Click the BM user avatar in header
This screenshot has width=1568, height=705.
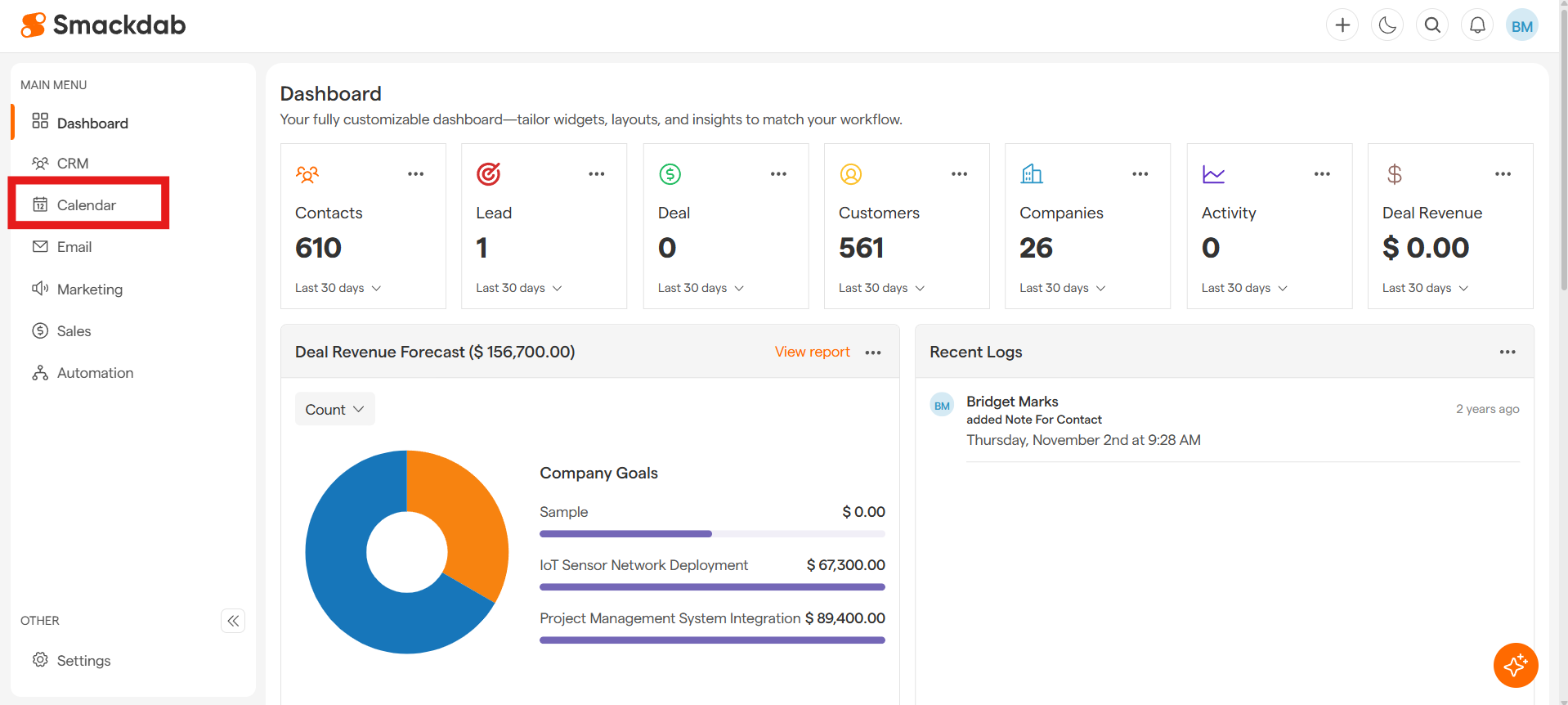click(x=1521, y=26)
